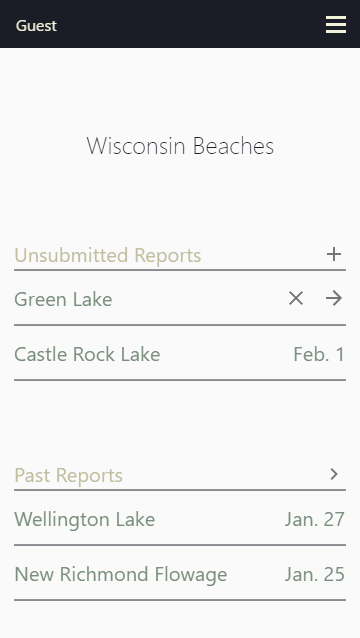This screenshot has width=360, height=638.
Task: Select the Jan. 27 date entry
Action: click(314, 520)
